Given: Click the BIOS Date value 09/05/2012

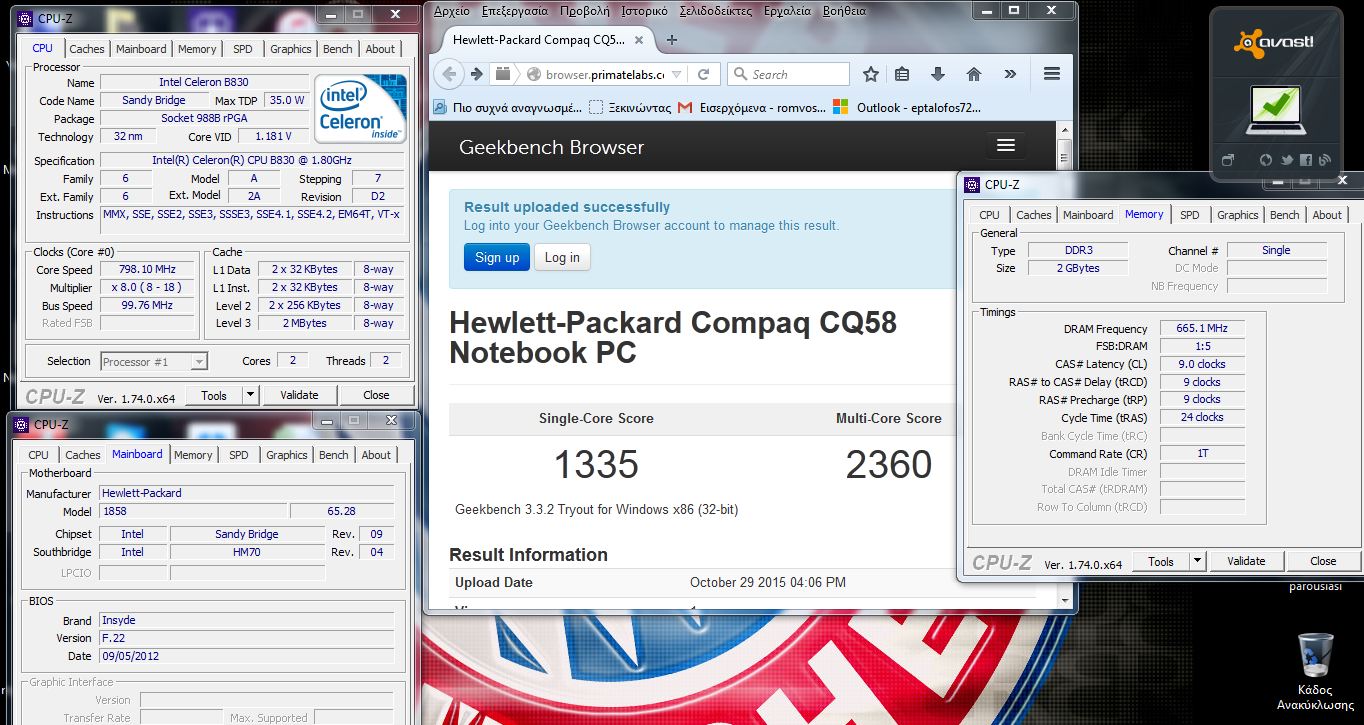Looking at the screenshot, I should (x=247, y=656).
